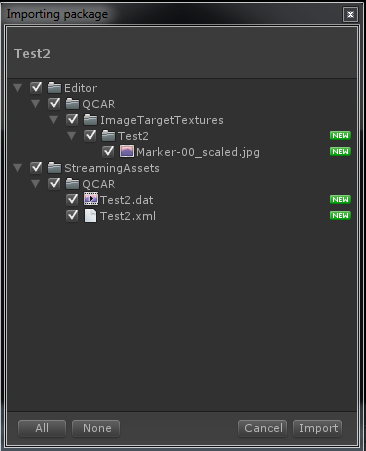Click the Test2.dat video file icon
The image size is (366, 451).
tap(91, 199)
